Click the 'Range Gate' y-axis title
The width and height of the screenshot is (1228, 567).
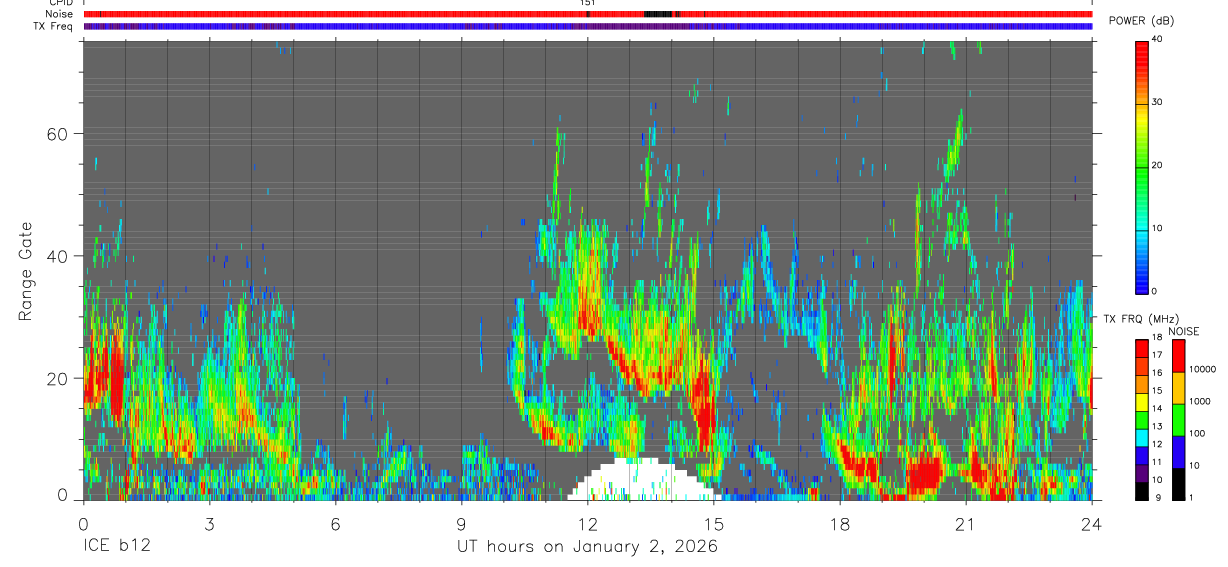coord(26,271)
